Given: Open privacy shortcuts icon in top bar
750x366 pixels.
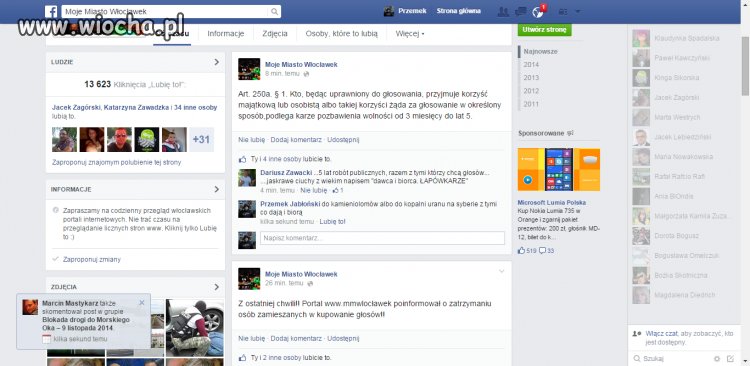Looking at the screenshot, I should tap(563, 11).
